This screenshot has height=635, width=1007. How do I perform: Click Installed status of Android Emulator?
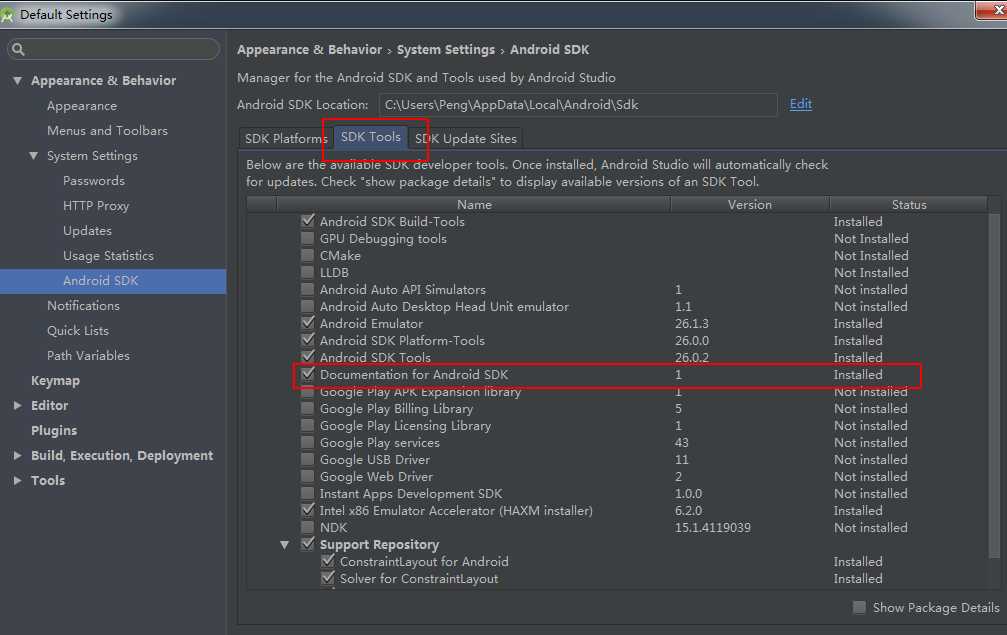coord(858,324)
